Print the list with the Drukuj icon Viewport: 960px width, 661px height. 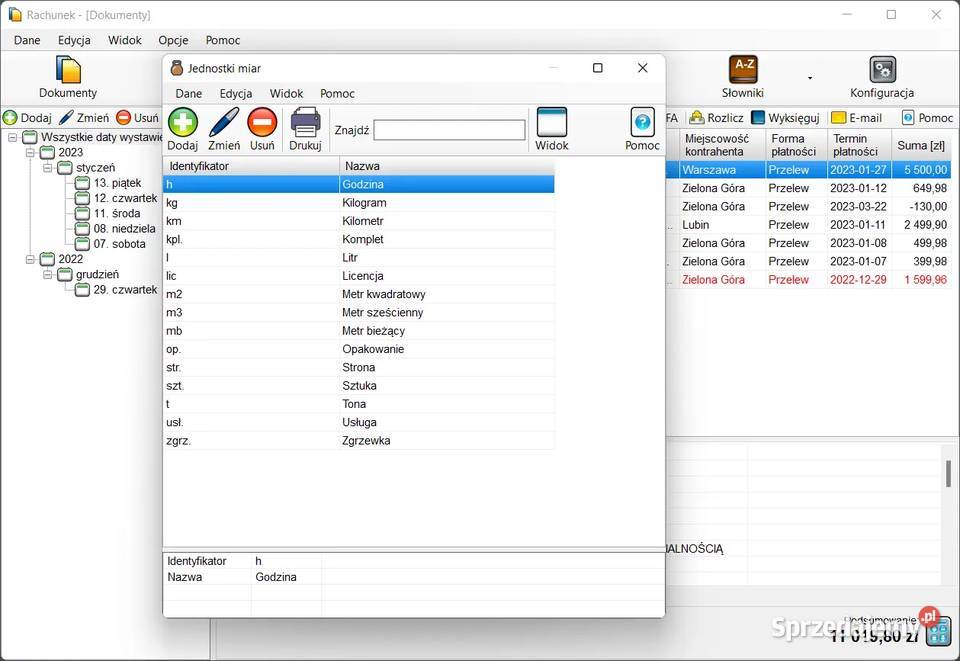[305, 123]
